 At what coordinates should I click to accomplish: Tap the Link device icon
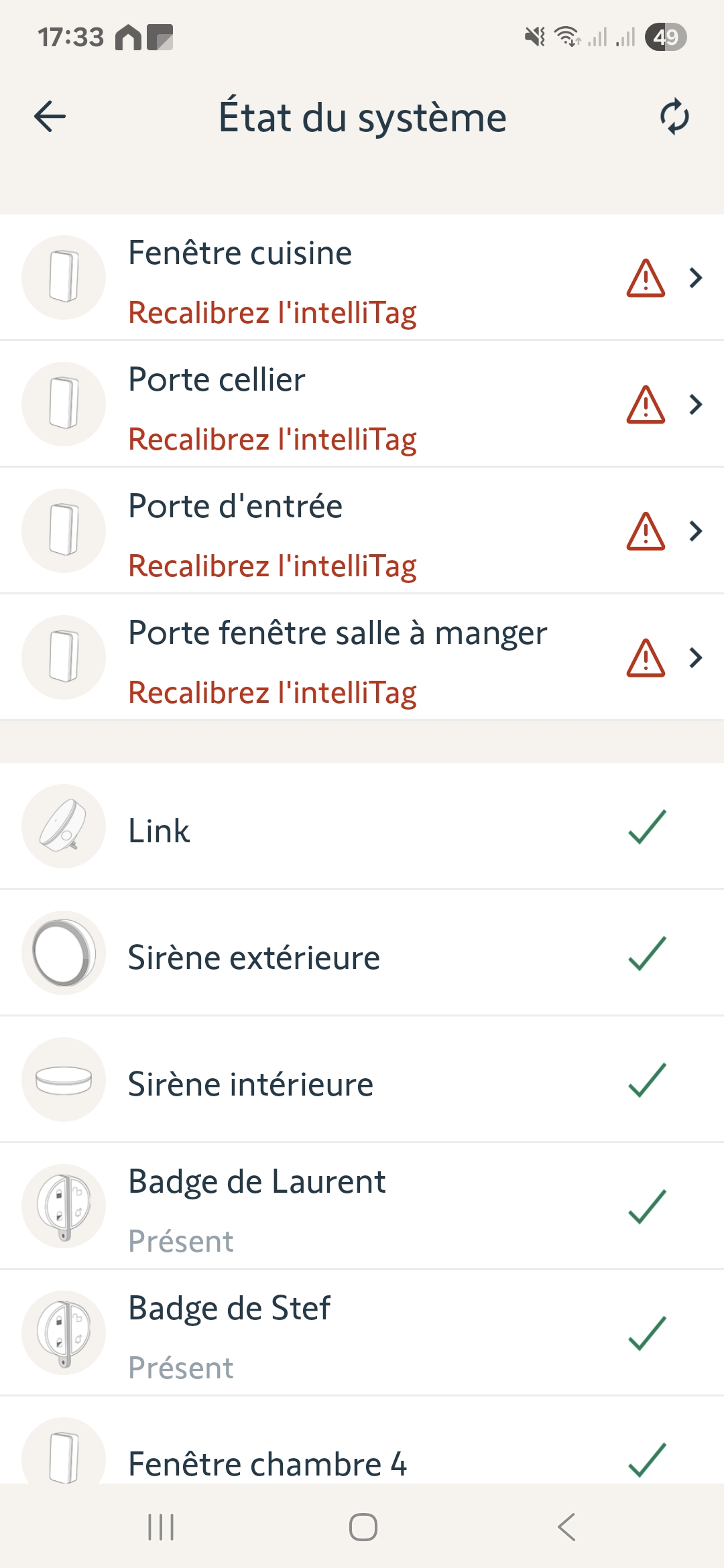click(64, 826)
